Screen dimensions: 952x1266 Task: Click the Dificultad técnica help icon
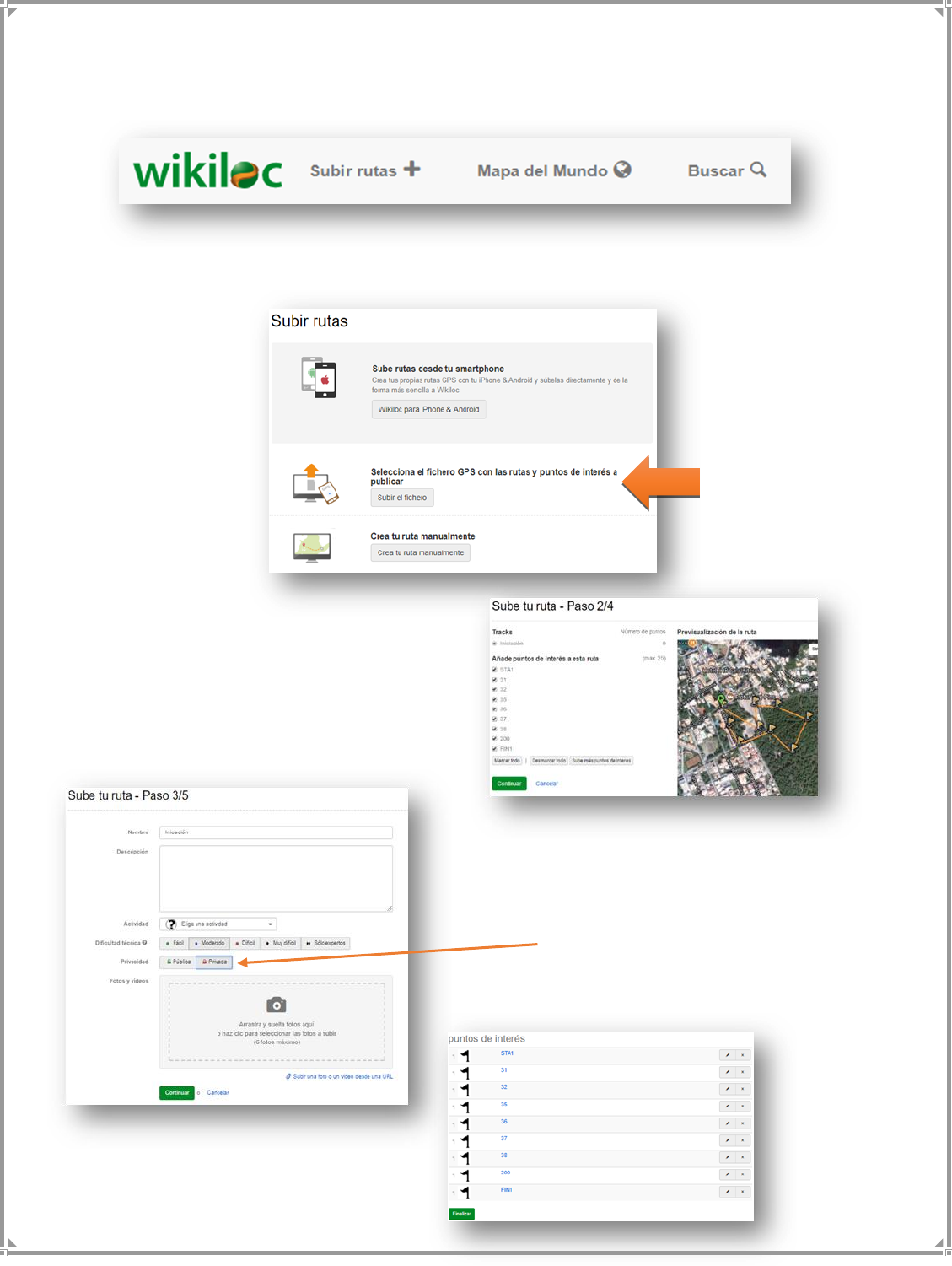(x=145, y=943)
